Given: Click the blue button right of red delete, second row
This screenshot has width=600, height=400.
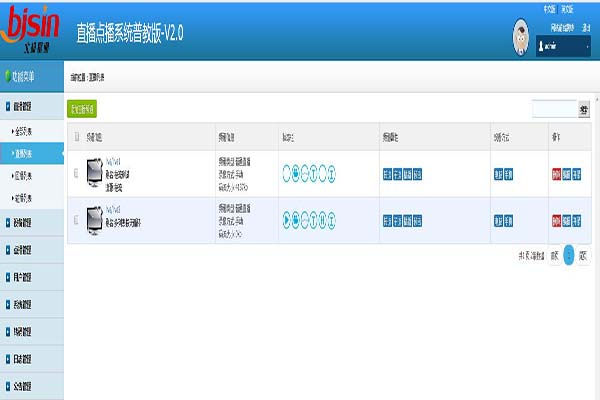Looking at the screenshot, I should pyautogui.click(x=566, y=221).
